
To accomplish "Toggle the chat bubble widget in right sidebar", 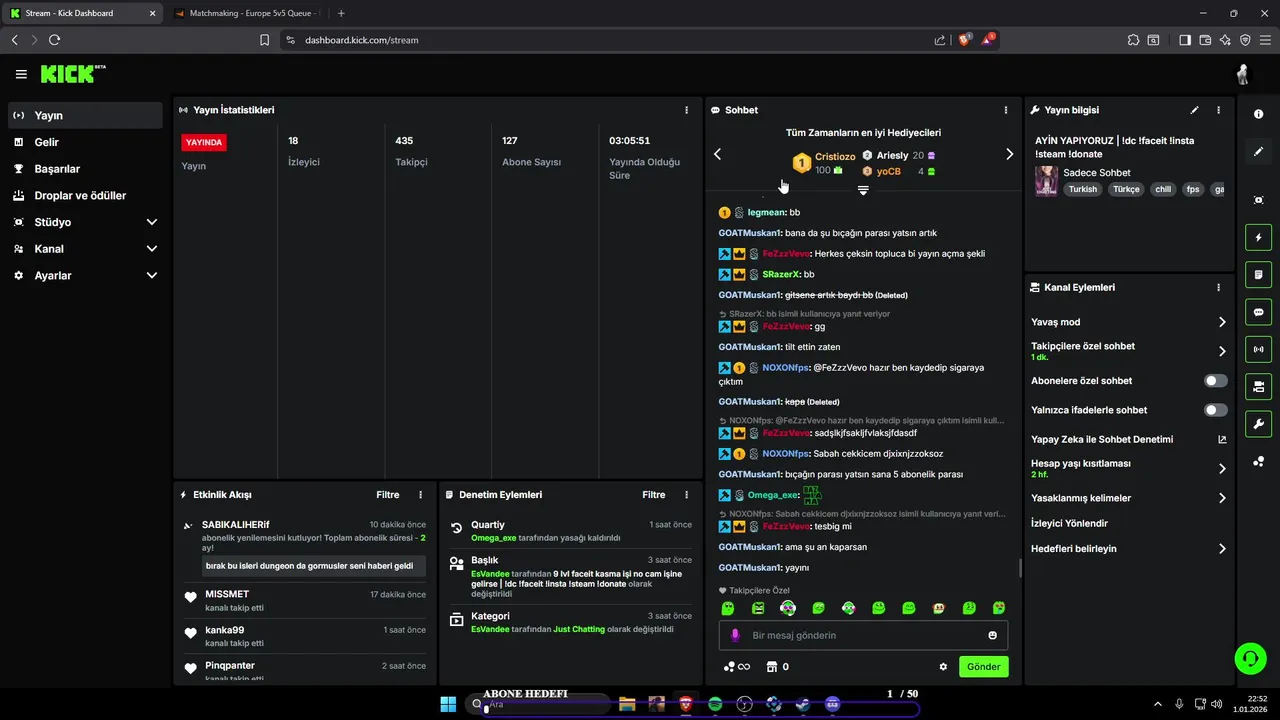I will click(x=1258, y=312).
